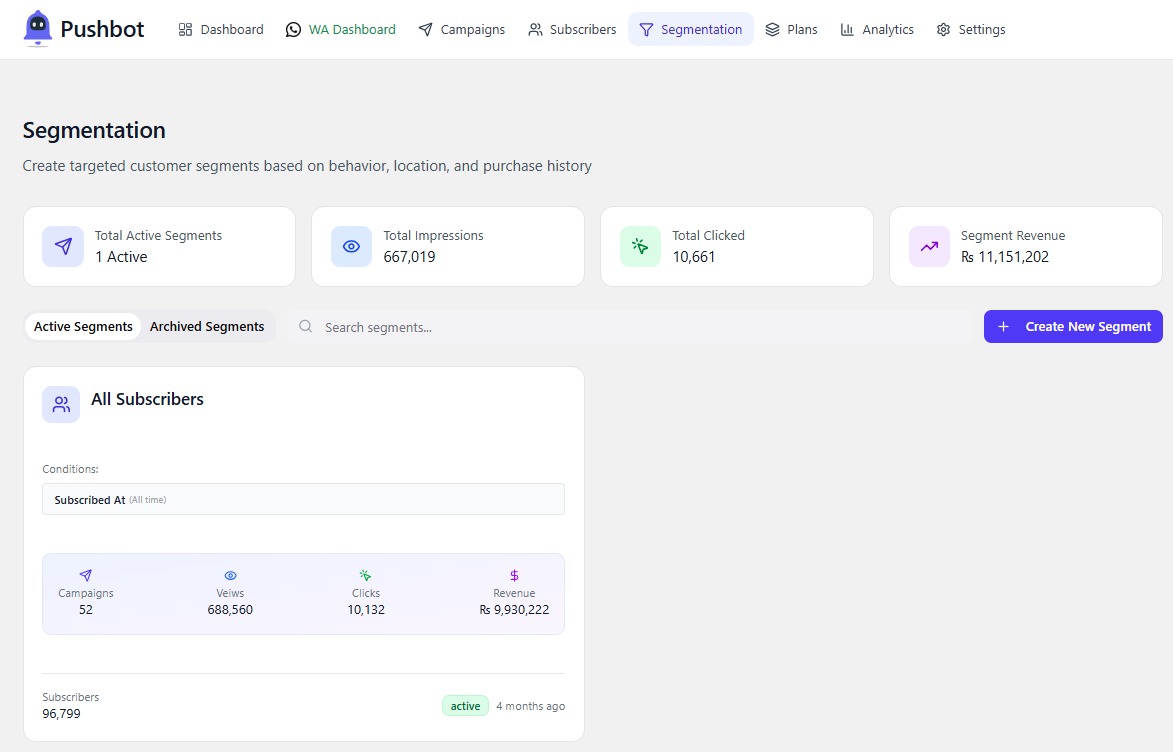Viewport: 1173px width, 752px height.
Task: Click the eye icon in Total Impressions card
Action: [x=352, y=246]
